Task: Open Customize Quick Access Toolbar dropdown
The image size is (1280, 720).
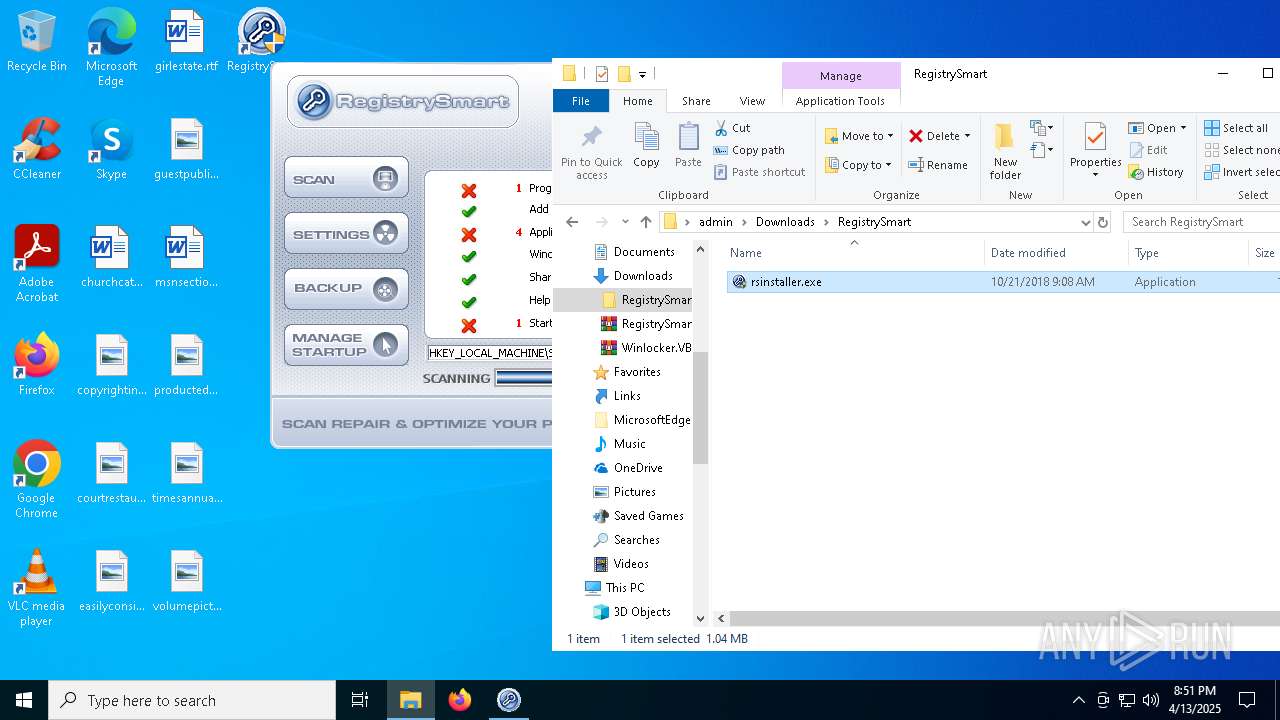Action: (642, 74)
